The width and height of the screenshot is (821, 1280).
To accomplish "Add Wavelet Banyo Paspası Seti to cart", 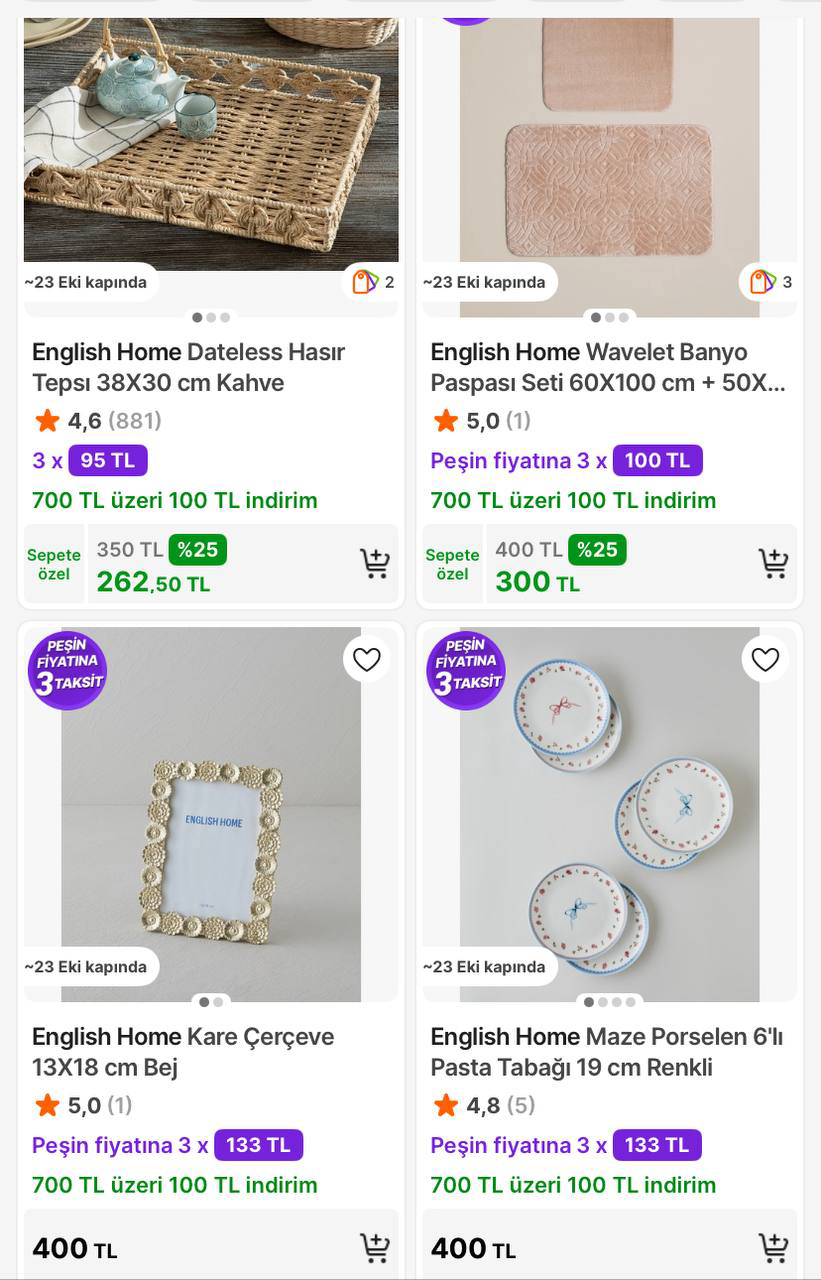I will [x=772, y=564].
